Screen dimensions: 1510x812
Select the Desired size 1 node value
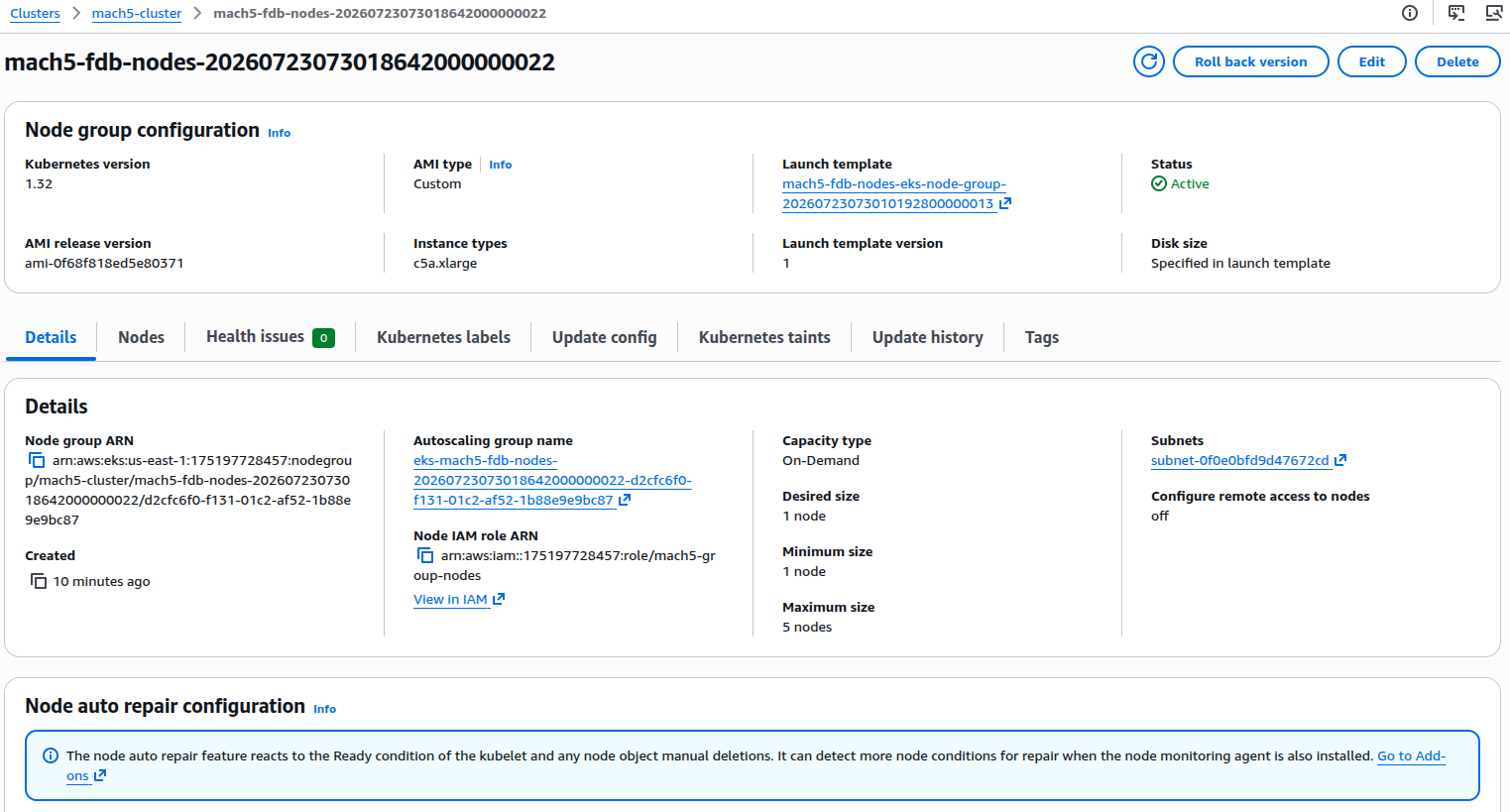(x=804, y=516)
